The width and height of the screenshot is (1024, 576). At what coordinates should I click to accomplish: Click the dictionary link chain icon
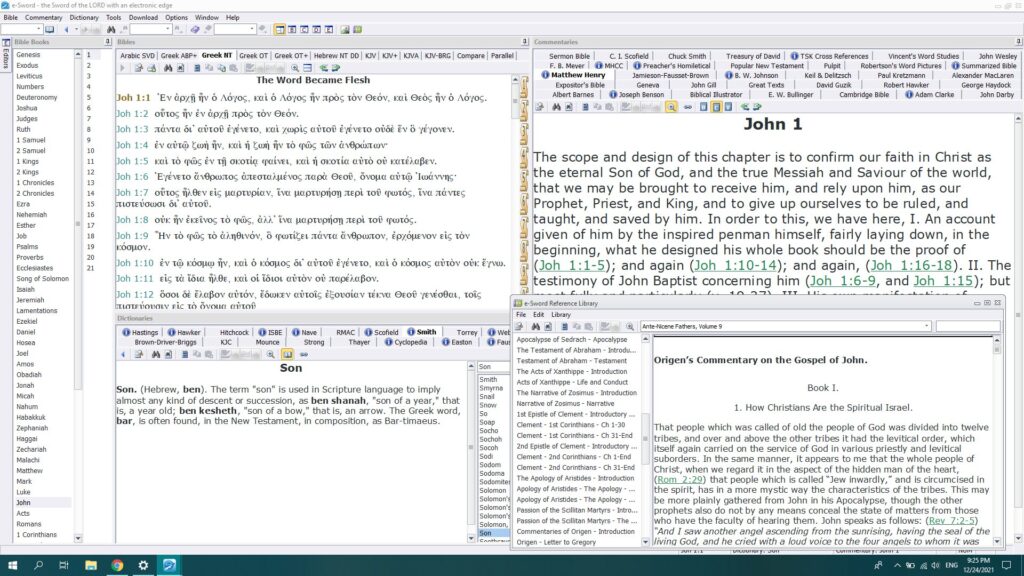tap(304, 354)
